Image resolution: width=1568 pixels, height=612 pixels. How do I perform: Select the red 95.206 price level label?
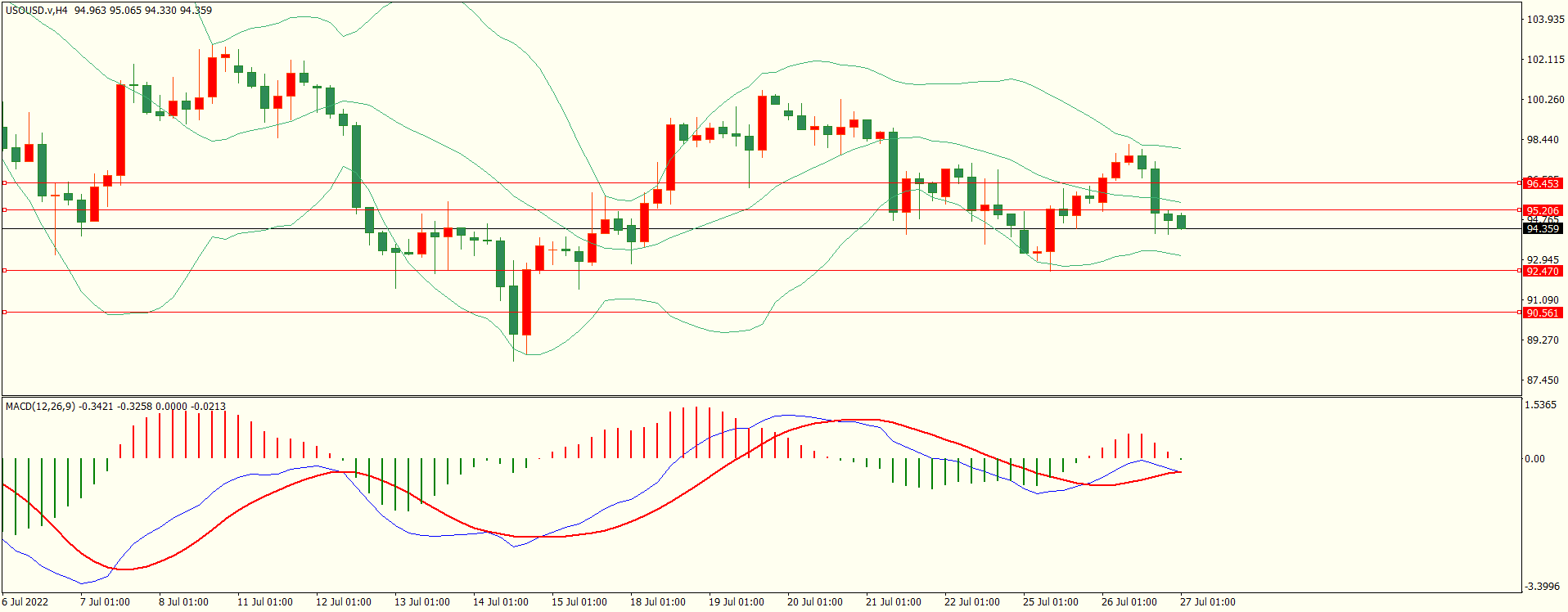pyautogui.click(x=1543, y=211)
